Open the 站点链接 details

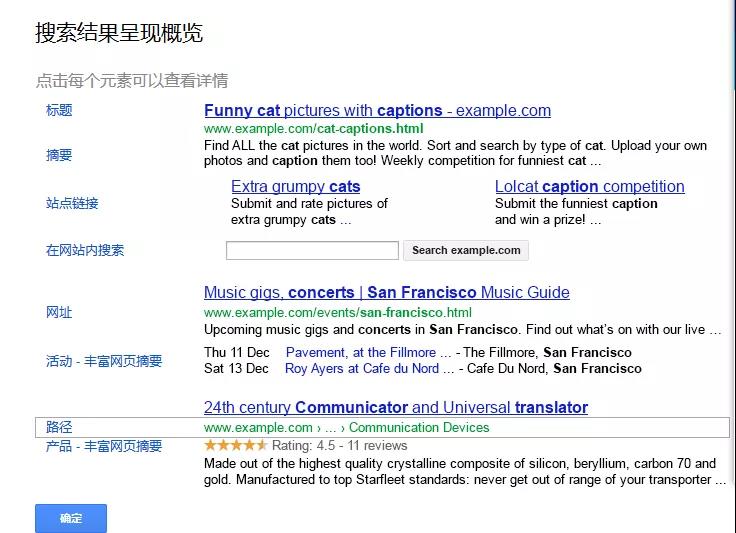(72, 203)
